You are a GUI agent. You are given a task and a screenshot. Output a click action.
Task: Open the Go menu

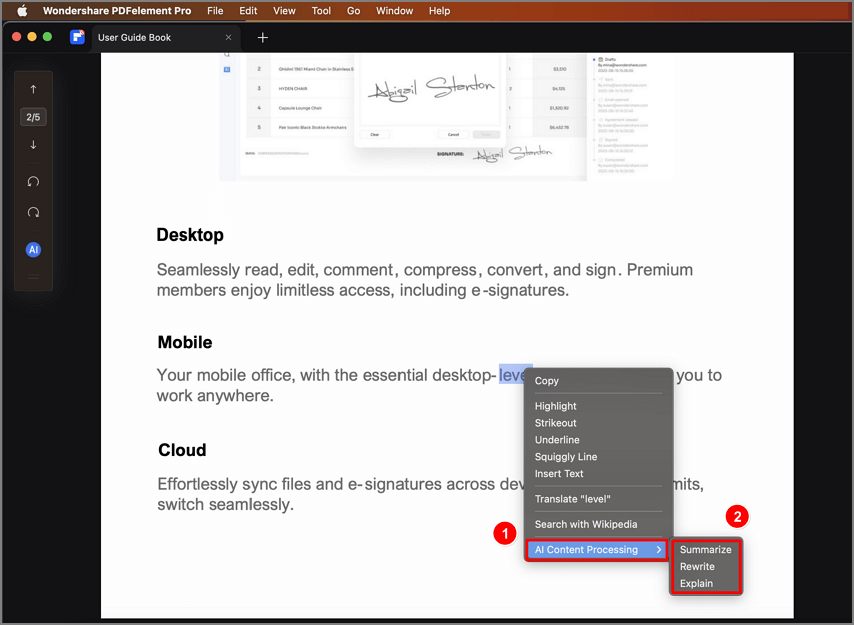(353, 10)
